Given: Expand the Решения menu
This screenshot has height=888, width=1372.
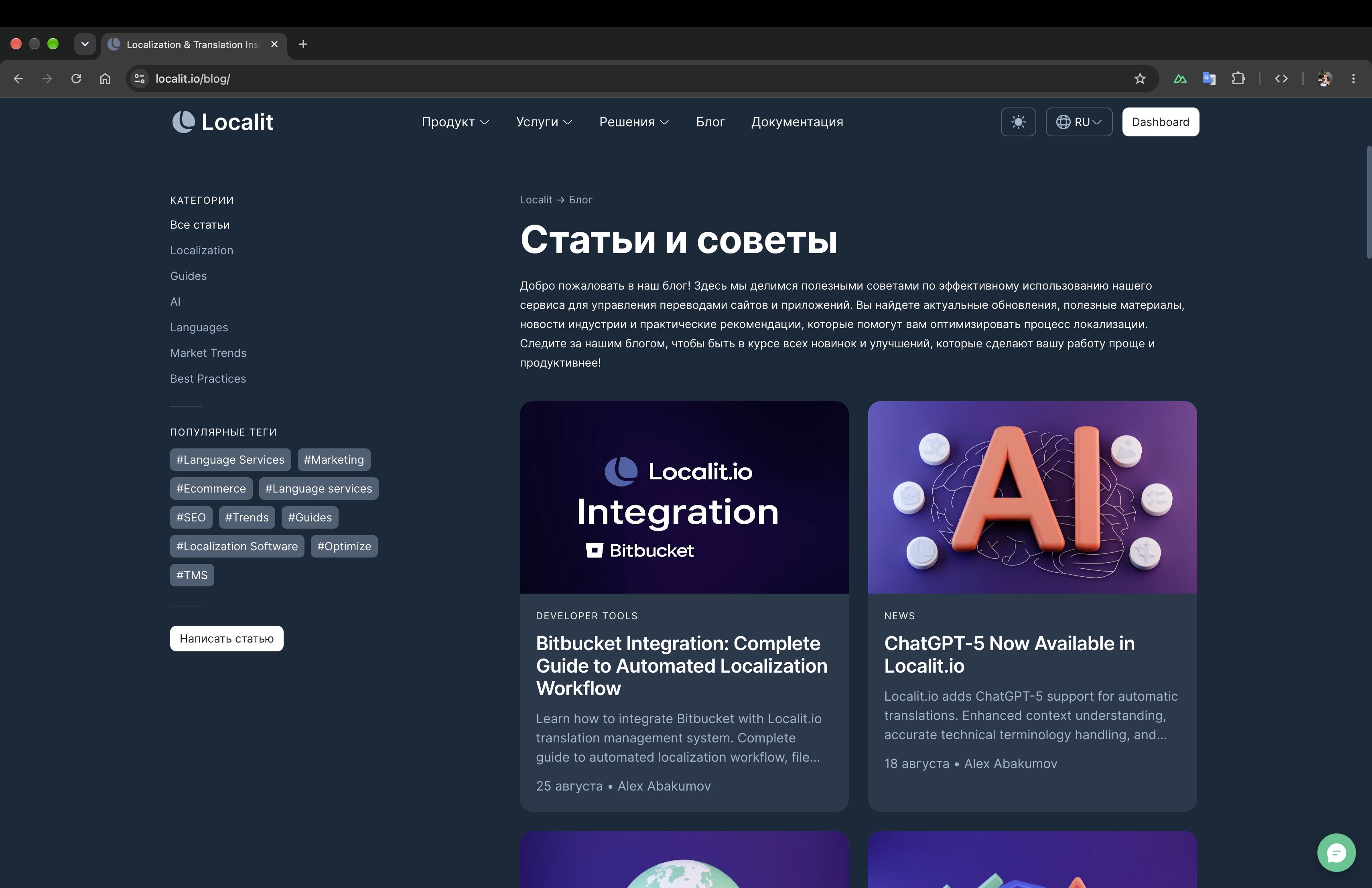Looking at the screenshot, I should click(633, 122).
